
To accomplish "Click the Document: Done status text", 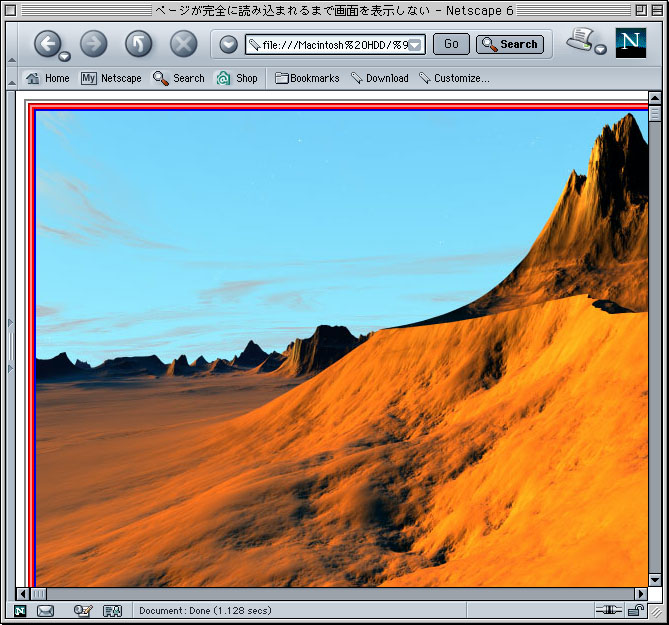I will coord(205,611).
